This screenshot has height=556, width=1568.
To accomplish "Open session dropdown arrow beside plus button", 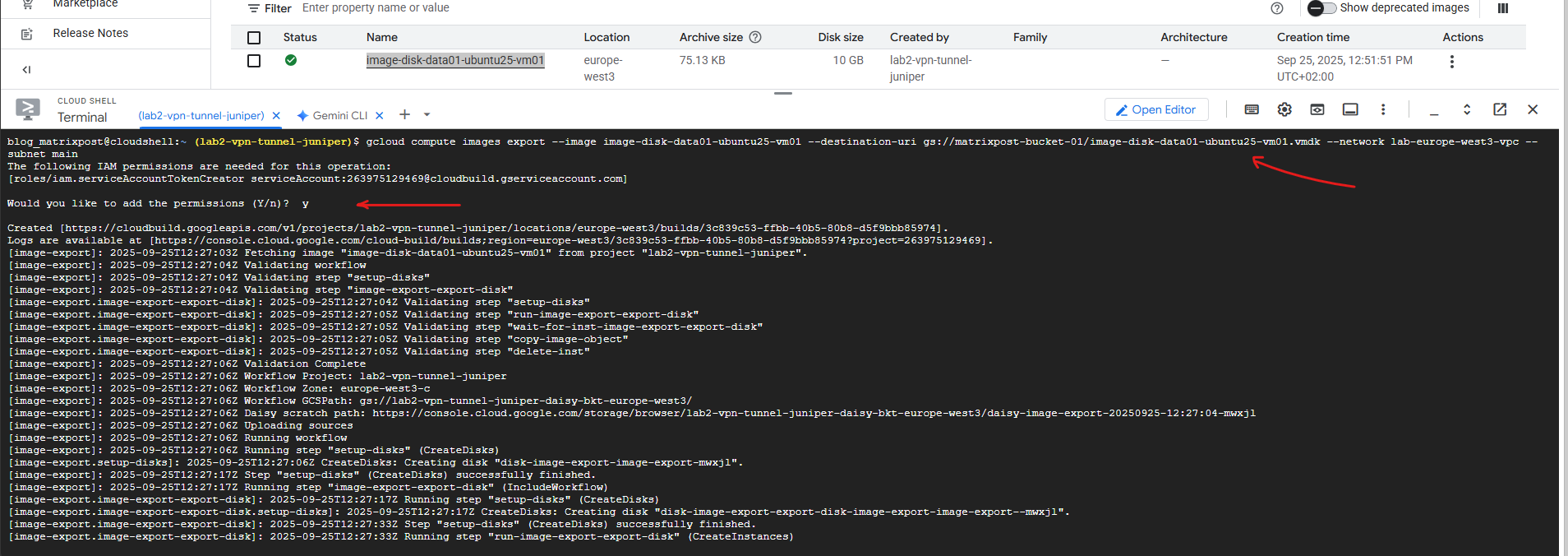I will click(x=427, y=115).
